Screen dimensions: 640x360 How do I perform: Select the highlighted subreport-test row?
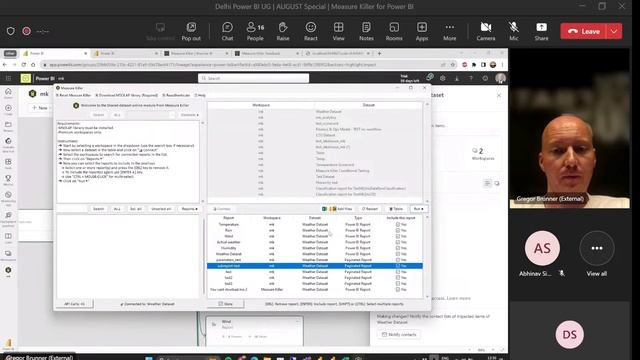(315, 266)
